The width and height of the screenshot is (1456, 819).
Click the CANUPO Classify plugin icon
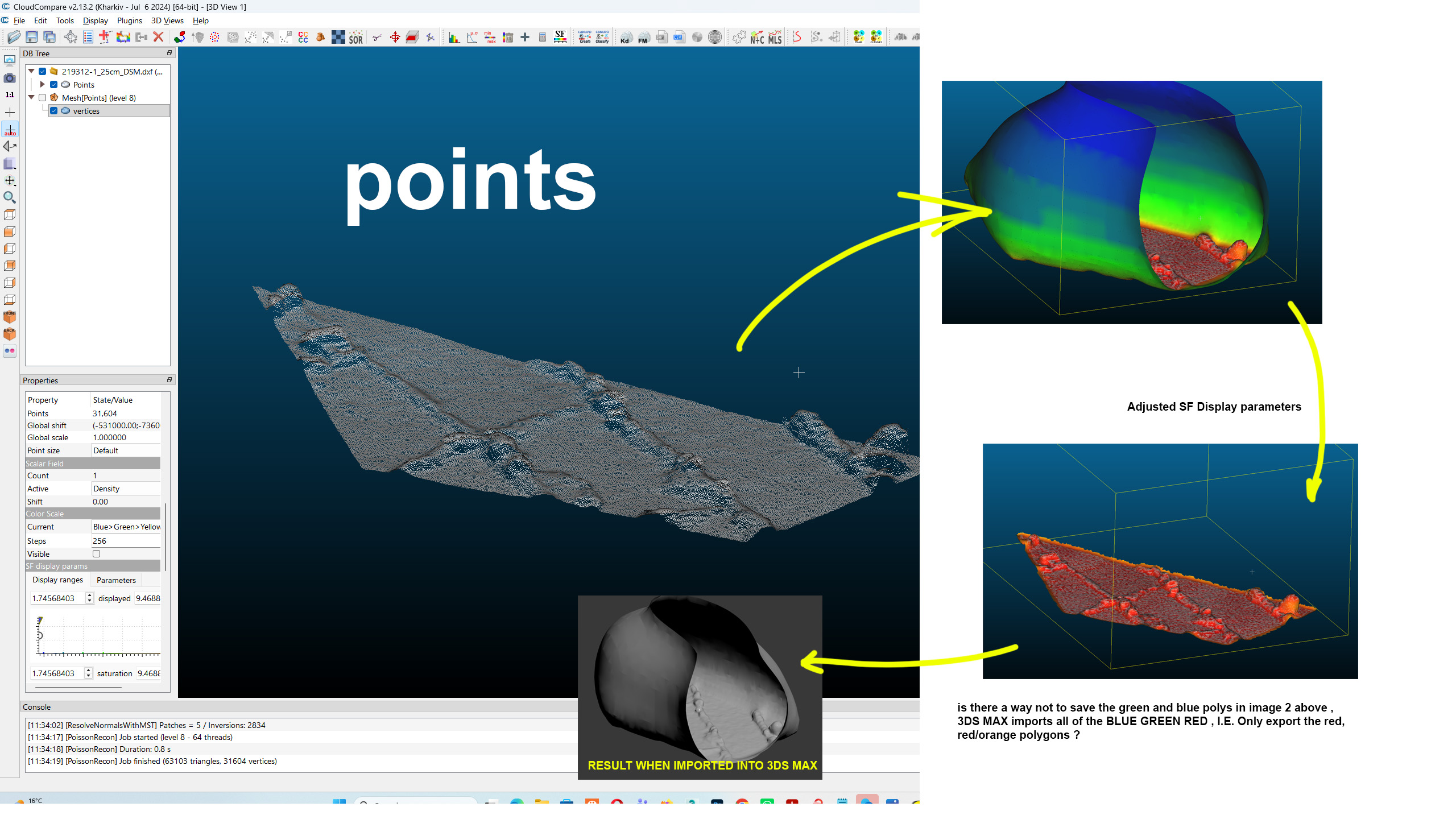coord(602,38)
